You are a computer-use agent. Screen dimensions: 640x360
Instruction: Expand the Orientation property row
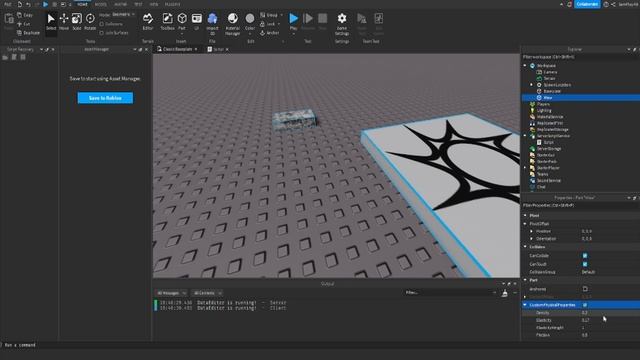tap(531, 239)
